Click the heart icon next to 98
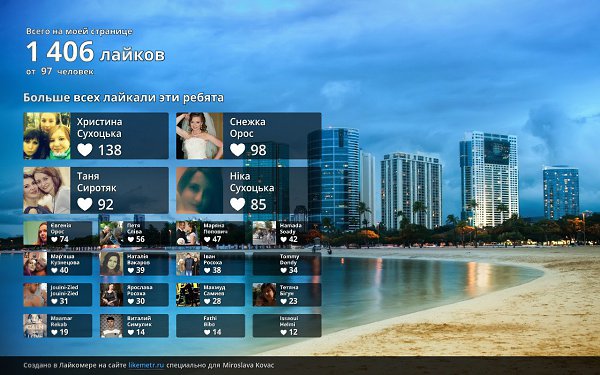This screenshot has width=600, height=375. 238,150
